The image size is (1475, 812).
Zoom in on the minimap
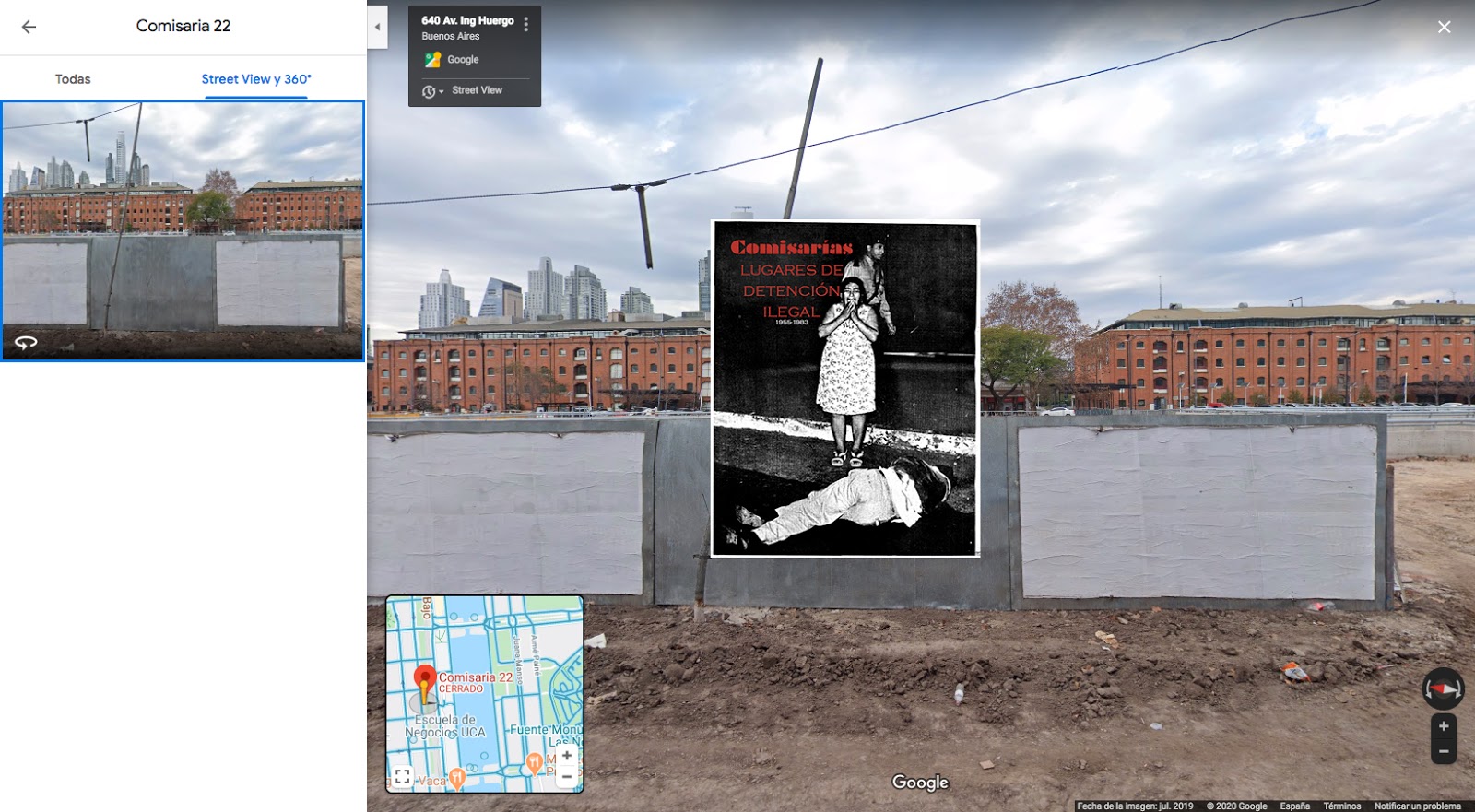point(567,755)
